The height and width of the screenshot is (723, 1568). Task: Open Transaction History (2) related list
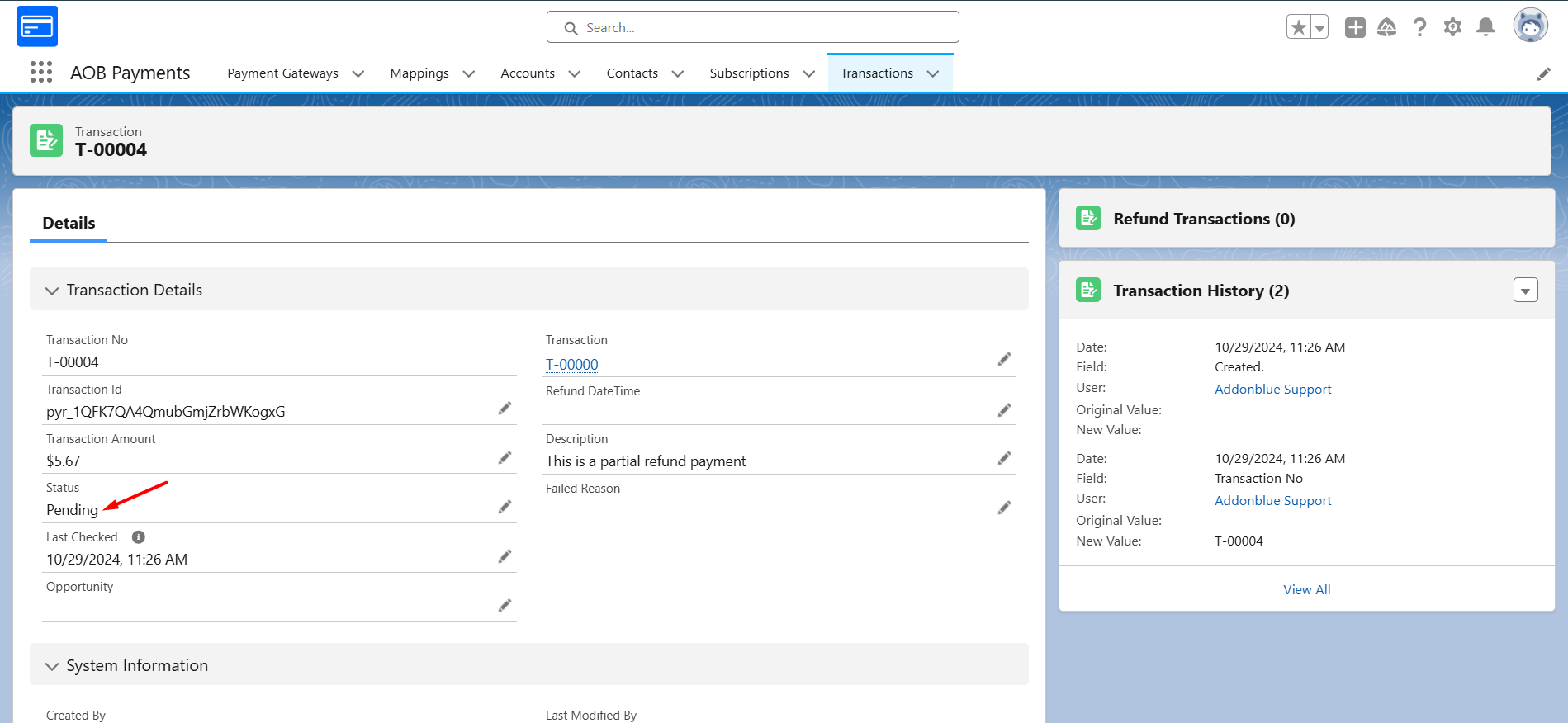(x=1201, y=291)
